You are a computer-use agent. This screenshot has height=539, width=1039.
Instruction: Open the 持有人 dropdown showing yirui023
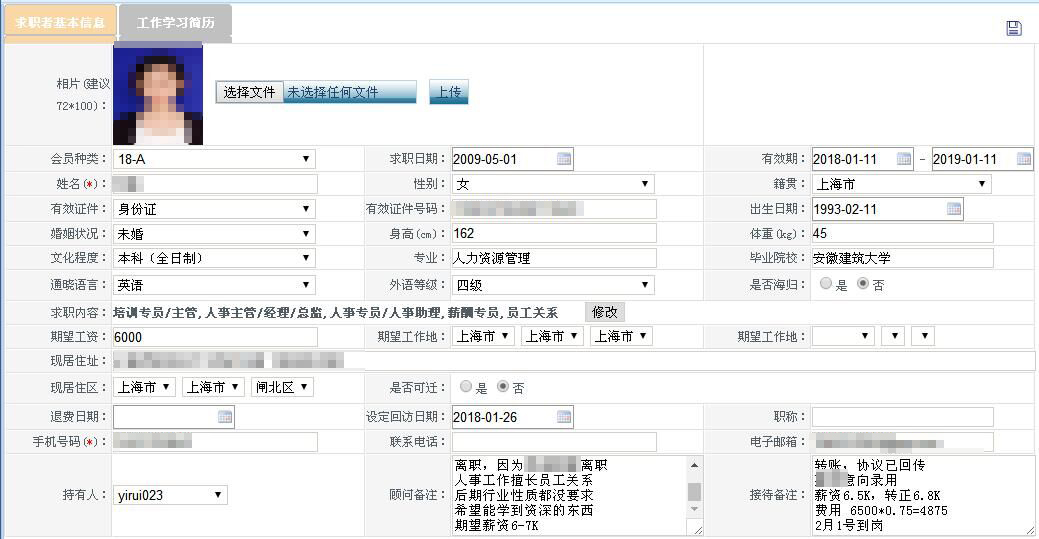coord(170,495)
